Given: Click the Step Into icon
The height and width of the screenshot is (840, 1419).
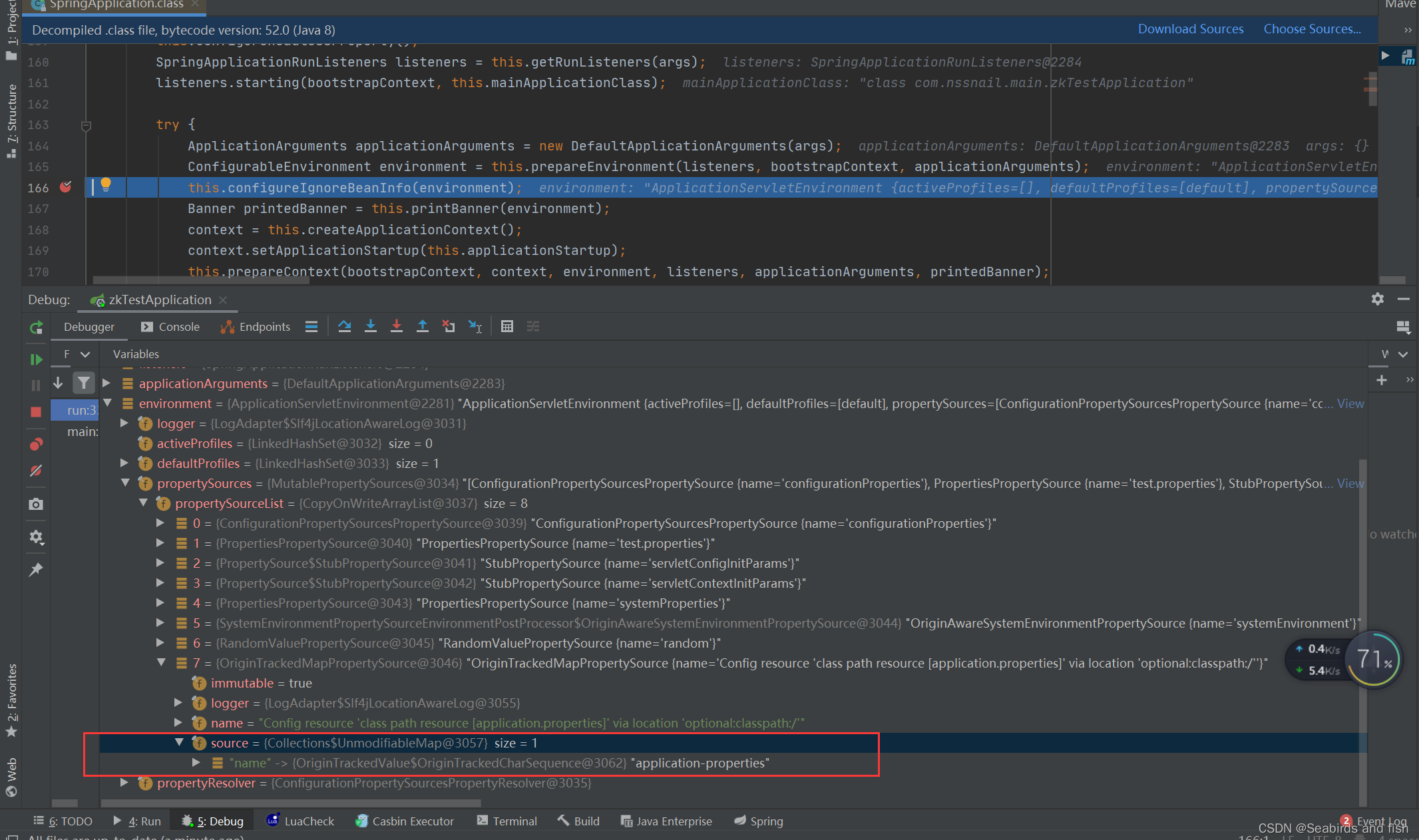Looking at the screenshot, I should (371, 326).
